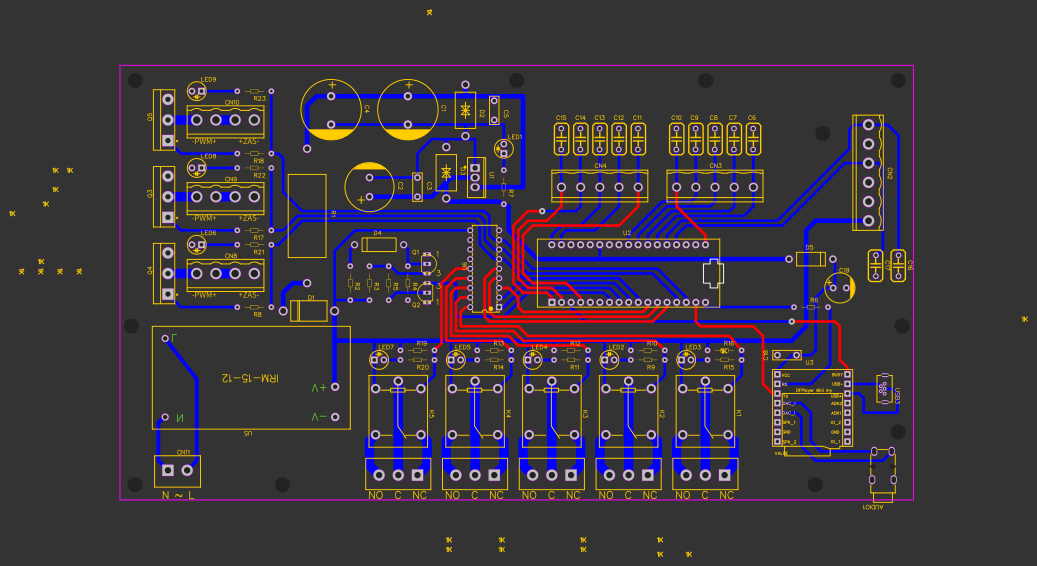Select terminal block CN8
The image size is (1037, 566).
coord(226,274)
